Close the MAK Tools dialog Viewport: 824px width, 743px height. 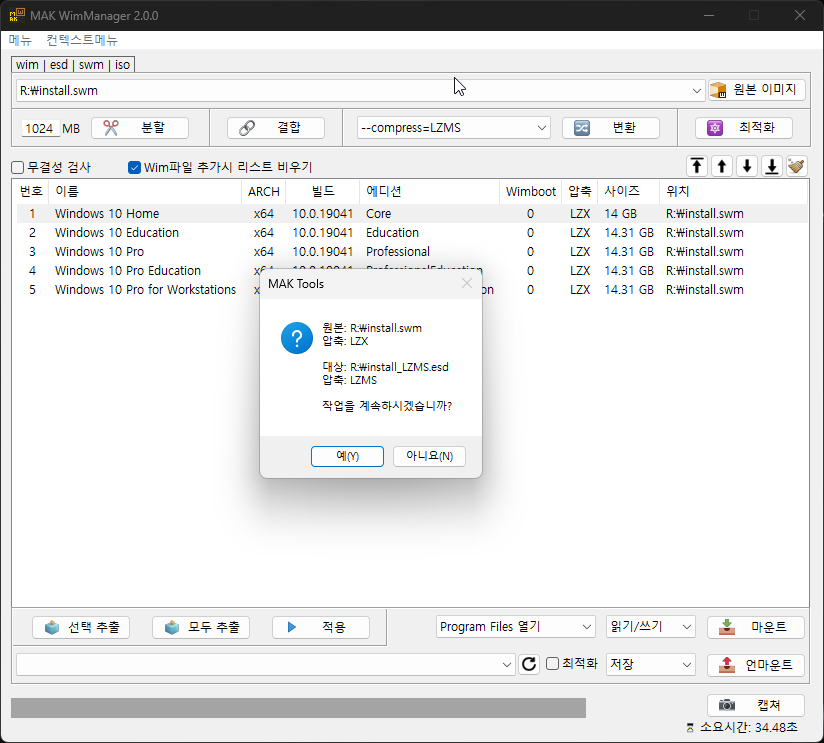[x=467, y=284]
